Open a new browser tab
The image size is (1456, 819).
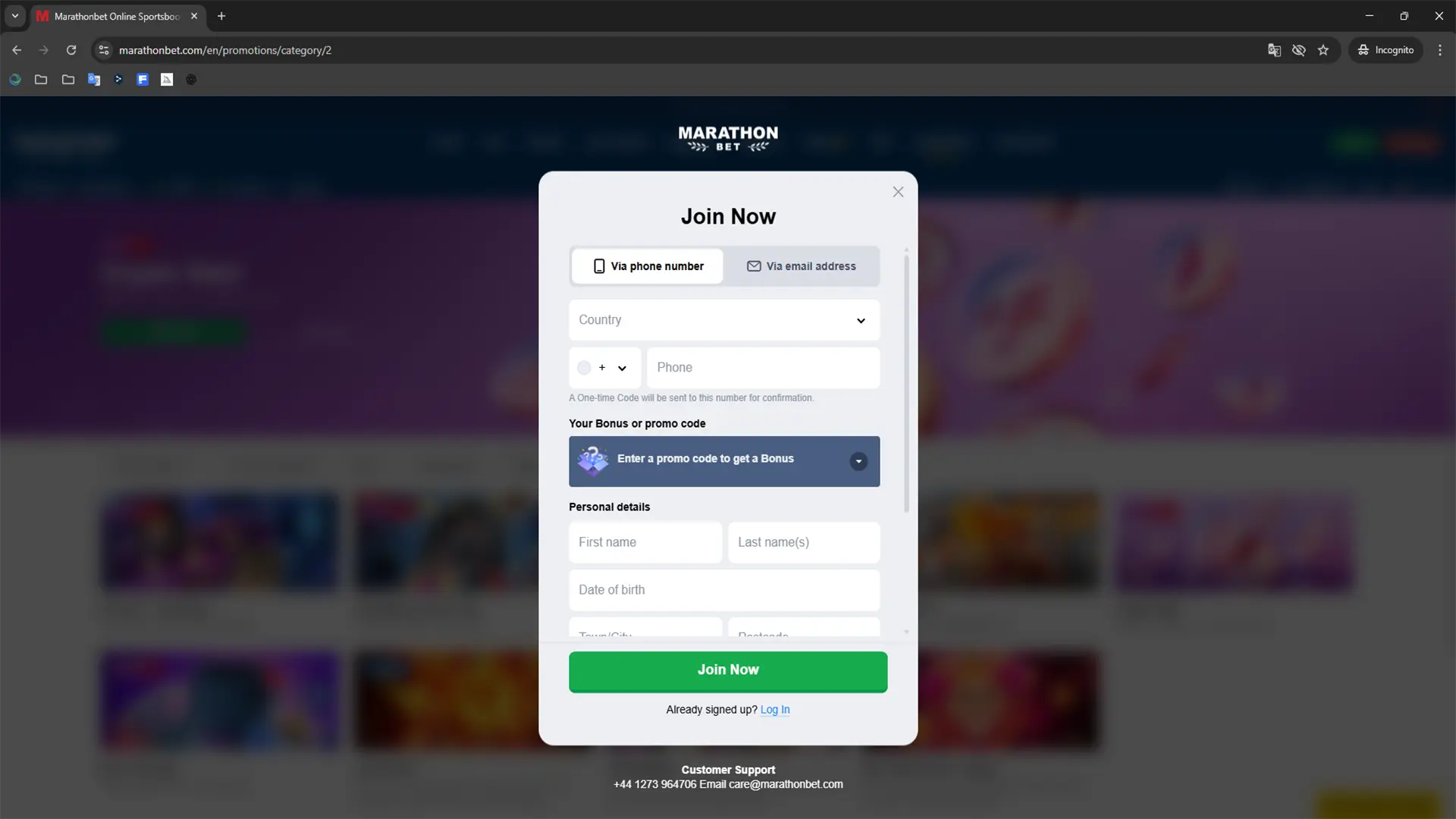221,16
